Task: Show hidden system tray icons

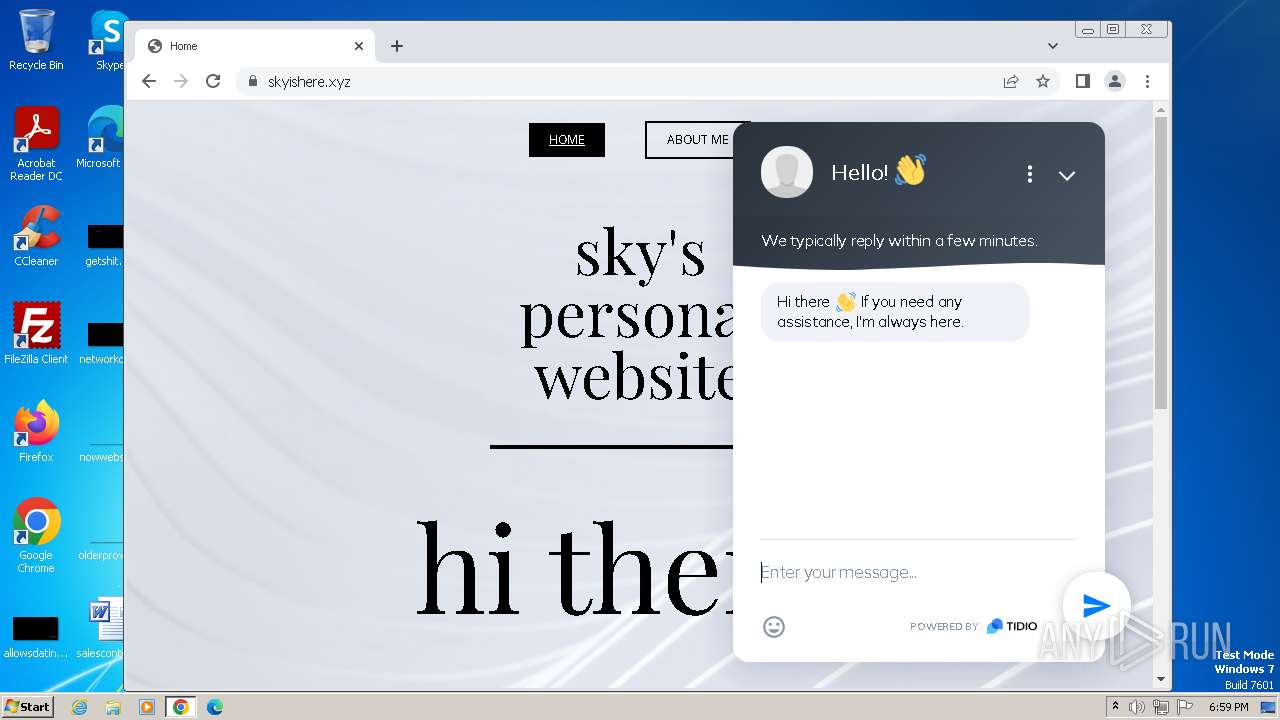Action: click(1115, 707)
